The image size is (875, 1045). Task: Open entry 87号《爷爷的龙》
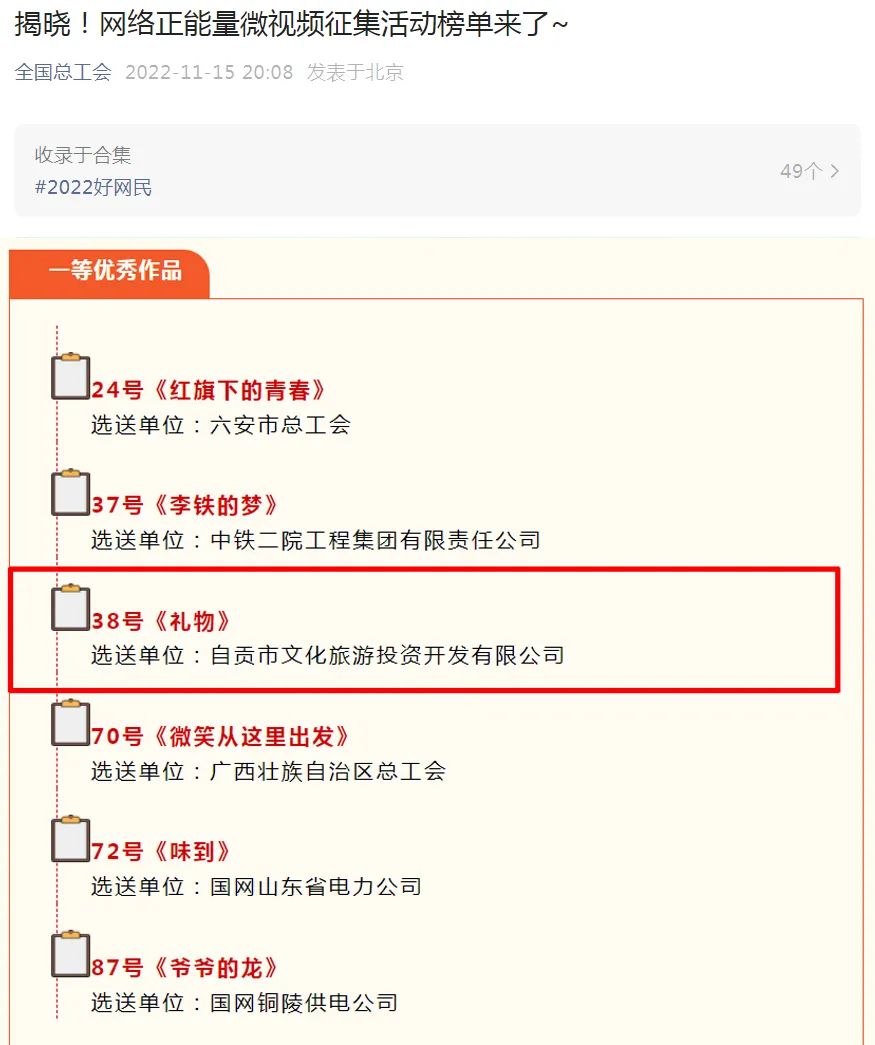pos(185,968)
